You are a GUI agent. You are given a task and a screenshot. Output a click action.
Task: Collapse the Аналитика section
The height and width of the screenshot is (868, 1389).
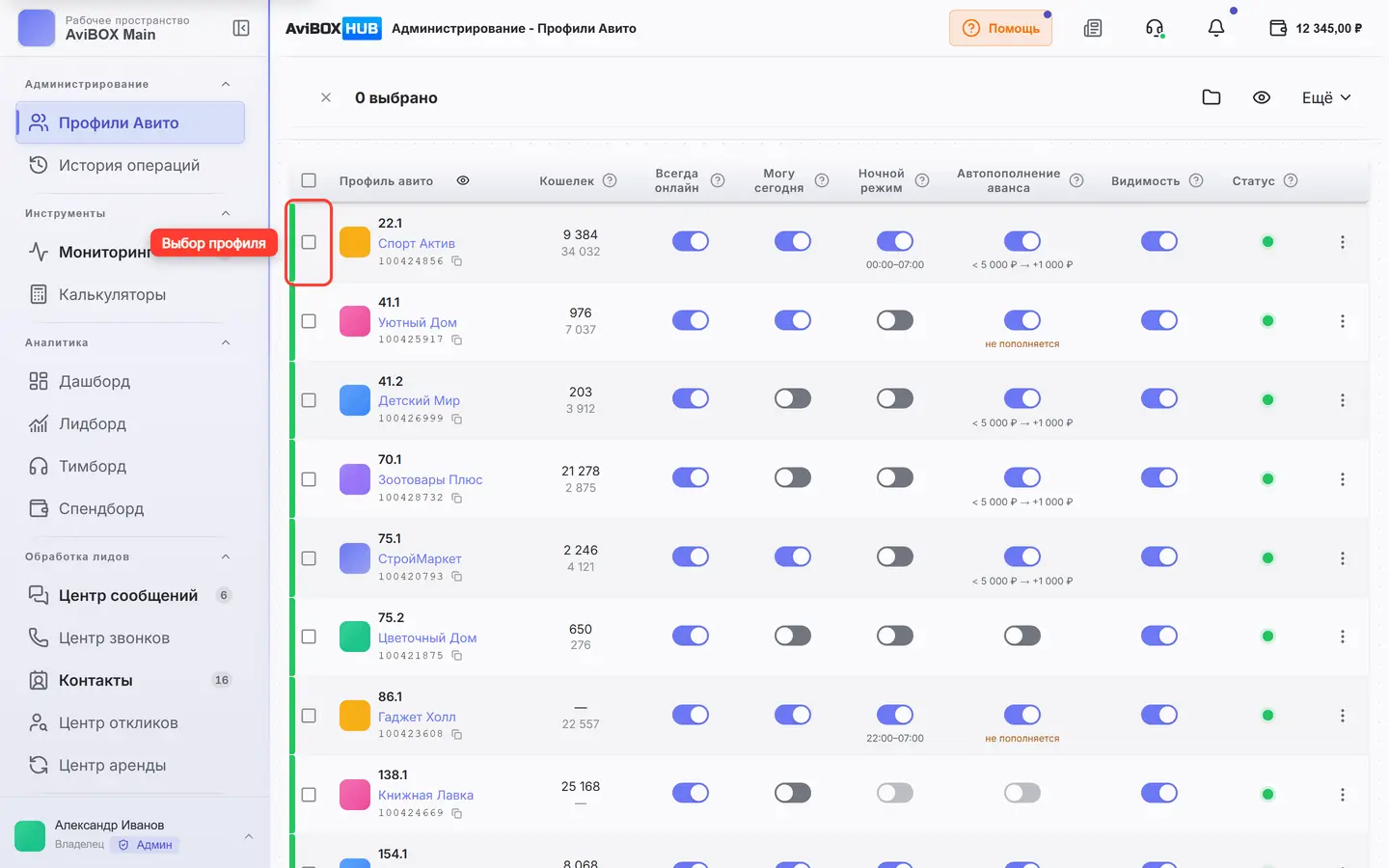[x=226, y=342]
